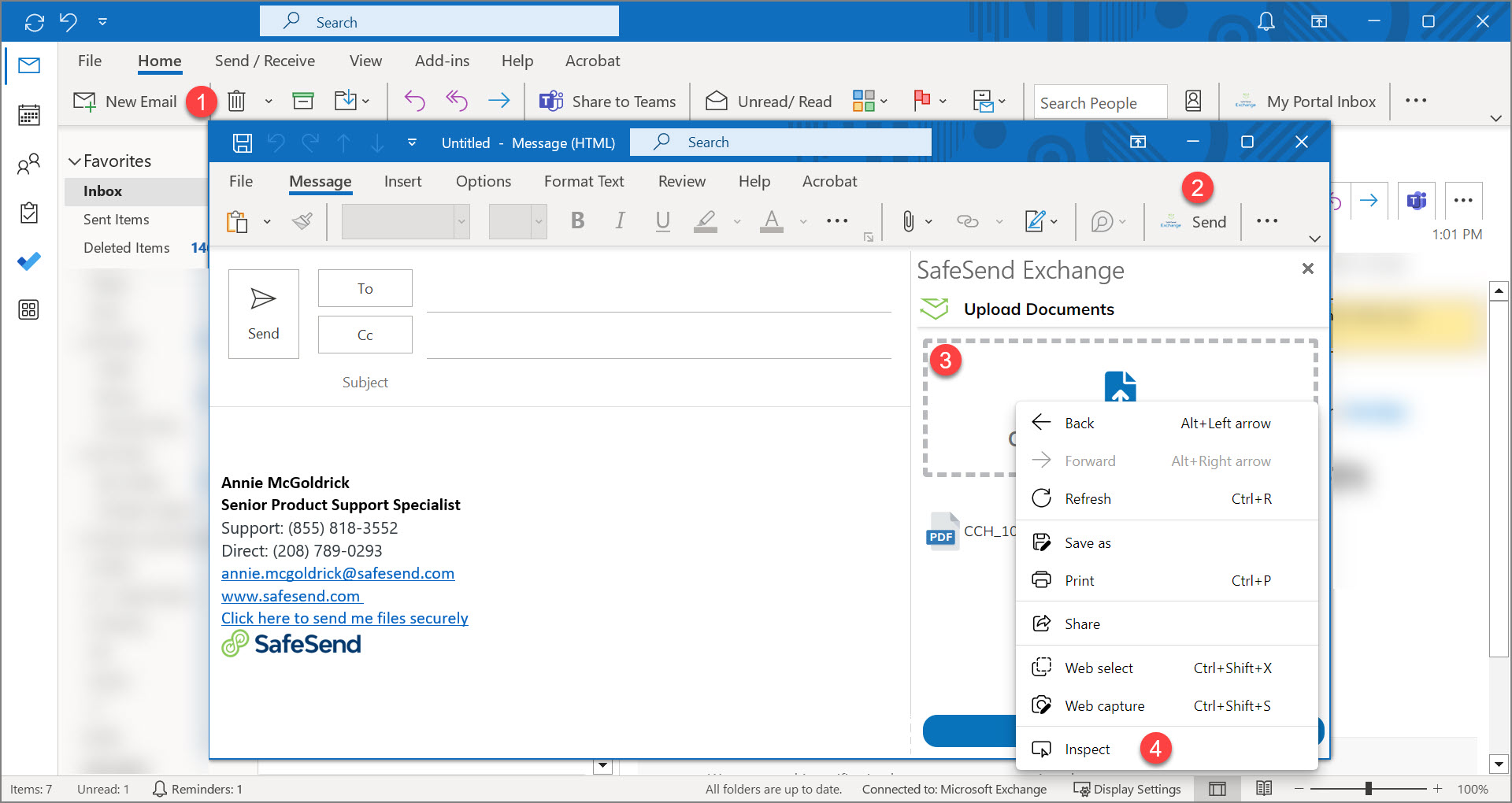The width and height of the screenshot is (1512, 803).
Task: Collapse the Favorites folder group
Action: tap(75, 161)
